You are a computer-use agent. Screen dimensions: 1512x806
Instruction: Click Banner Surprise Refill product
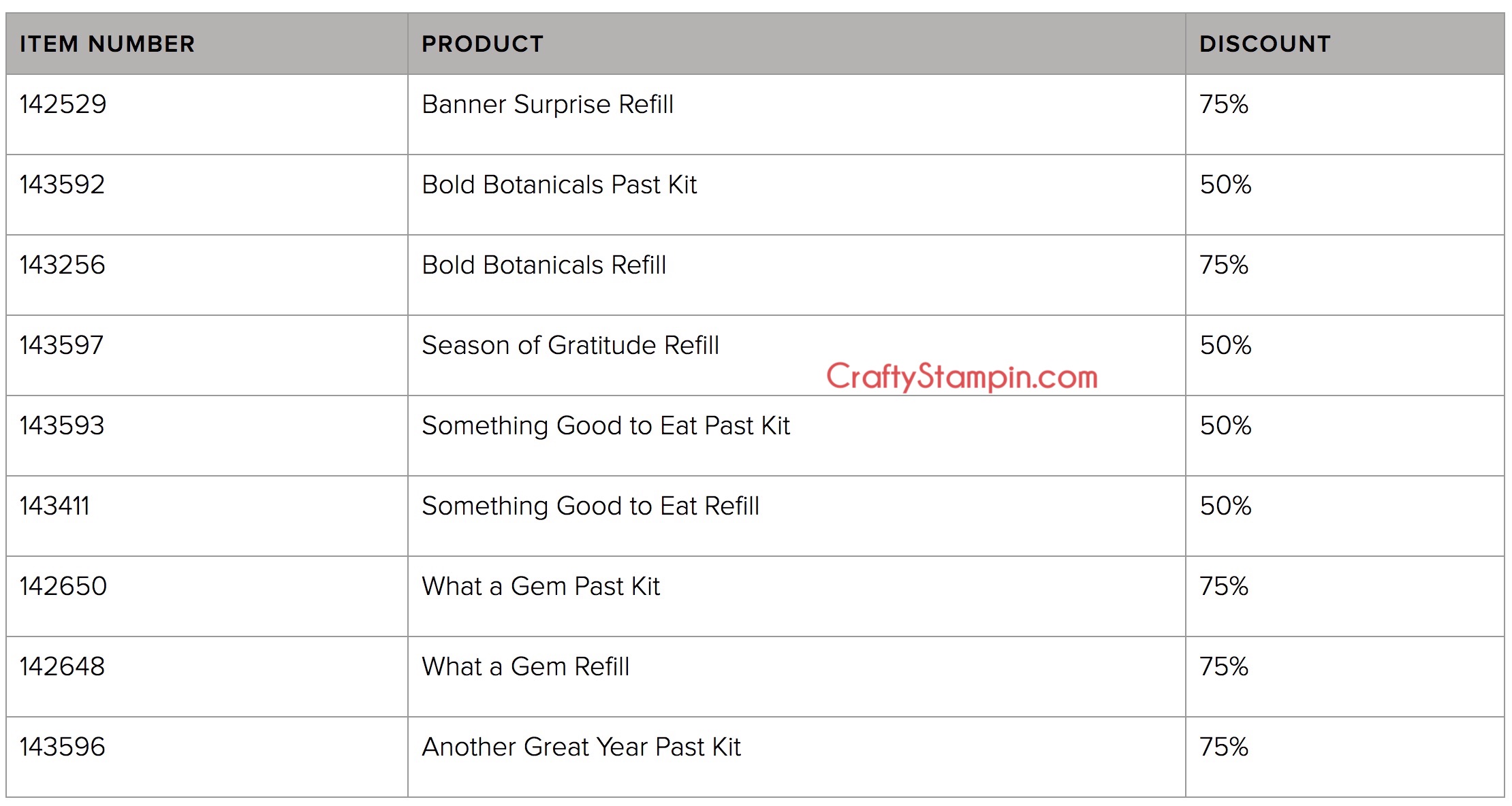(x=548, y=104)
